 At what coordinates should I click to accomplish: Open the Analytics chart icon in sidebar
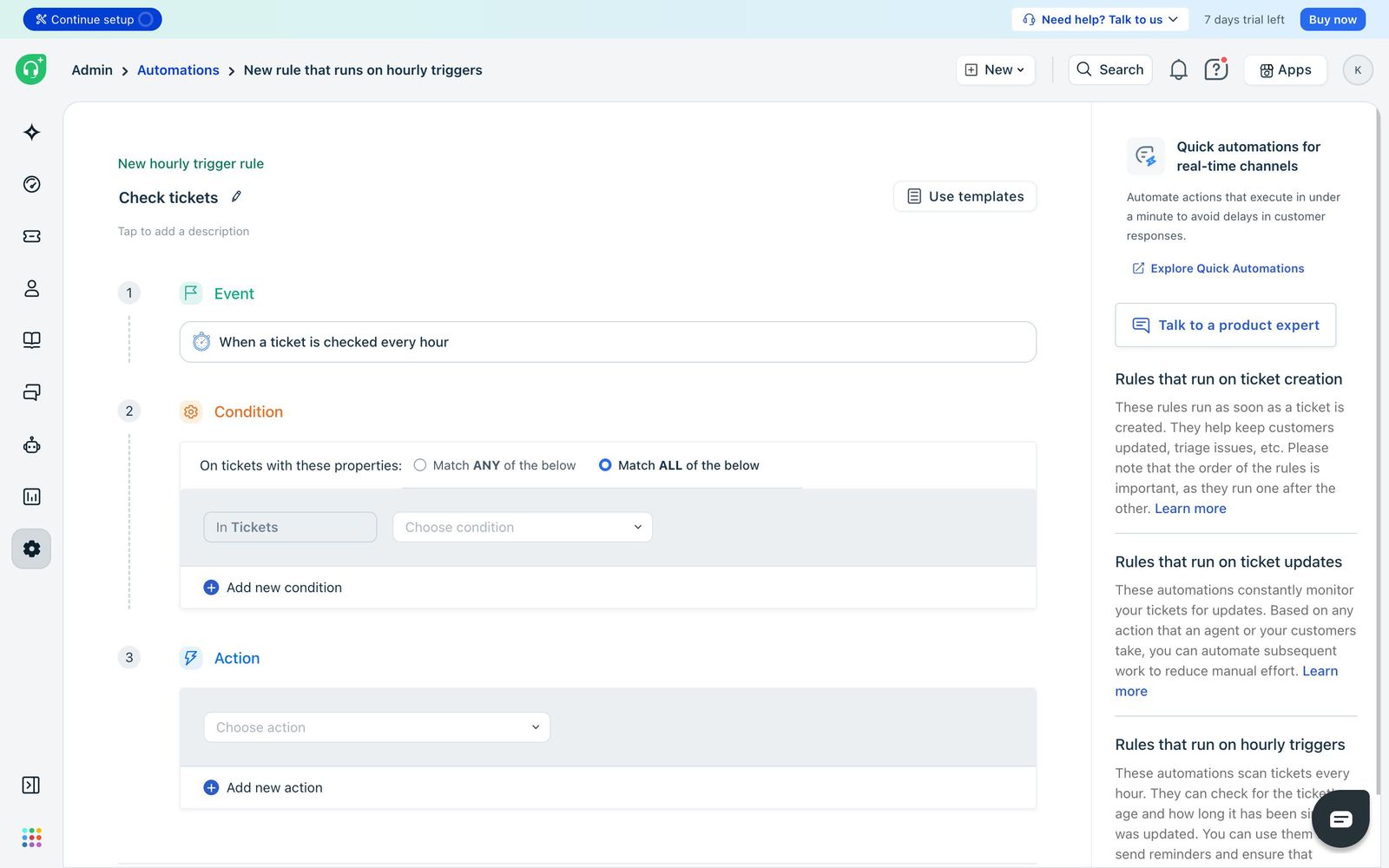point(31,496)
